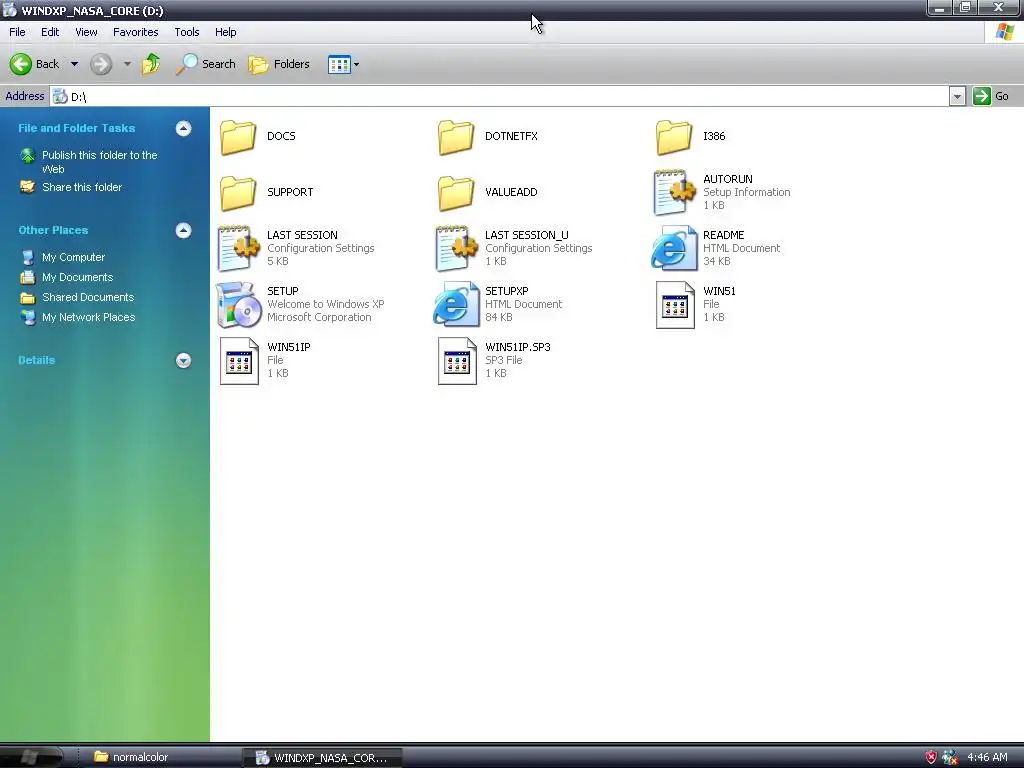The height and width of the screenshot is (768, 1024).
Task: Click the Share this folder link
Action: 82,187
